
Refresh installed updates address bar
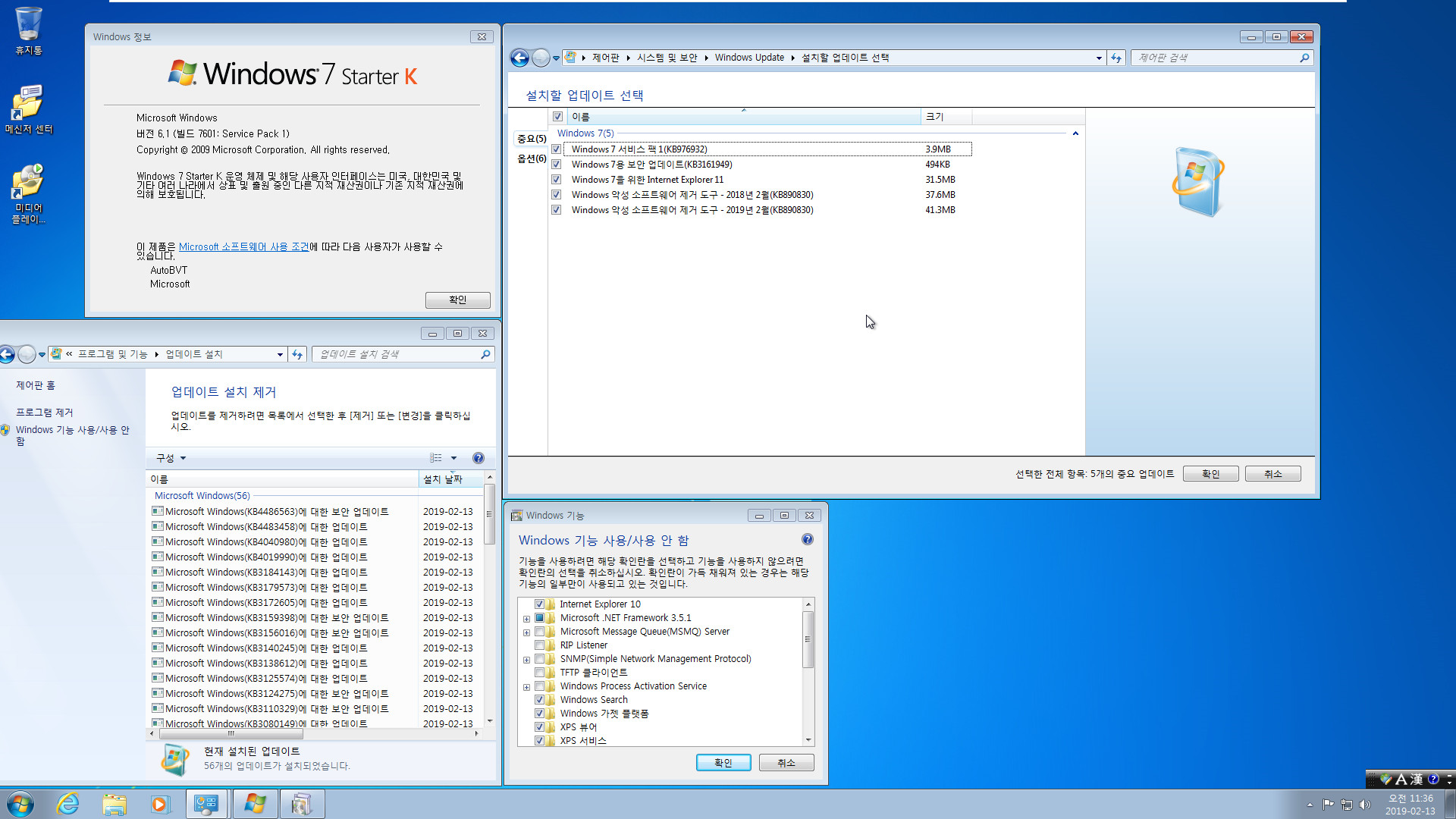[x=297, y=354]
